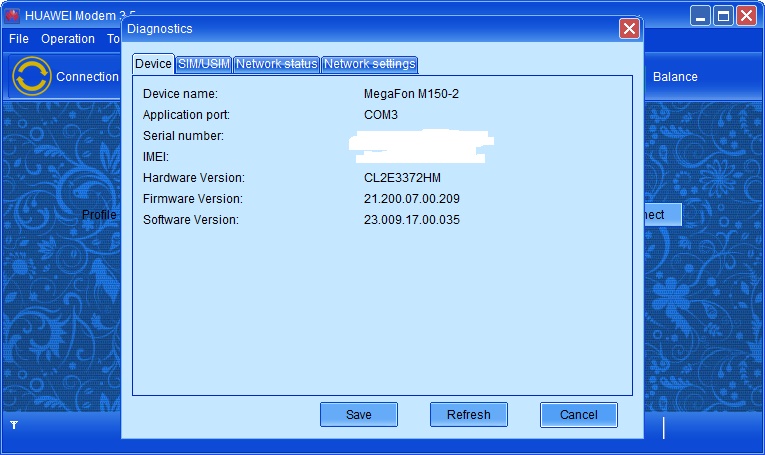
Task: Select the application port value COM3
Action: tap(381, 115)
